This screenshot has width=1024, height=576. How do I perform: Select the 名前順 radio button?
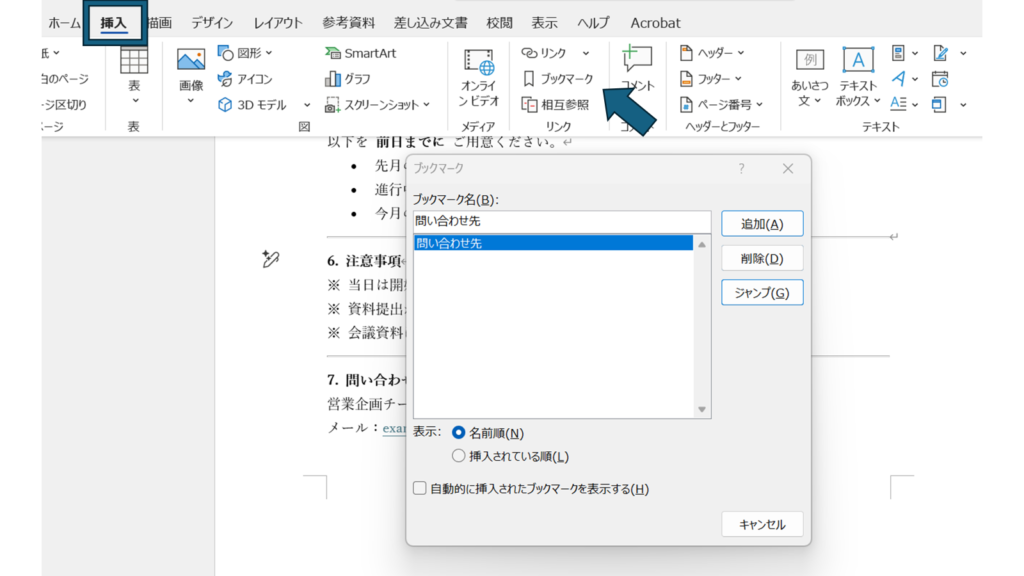(459, 433)
